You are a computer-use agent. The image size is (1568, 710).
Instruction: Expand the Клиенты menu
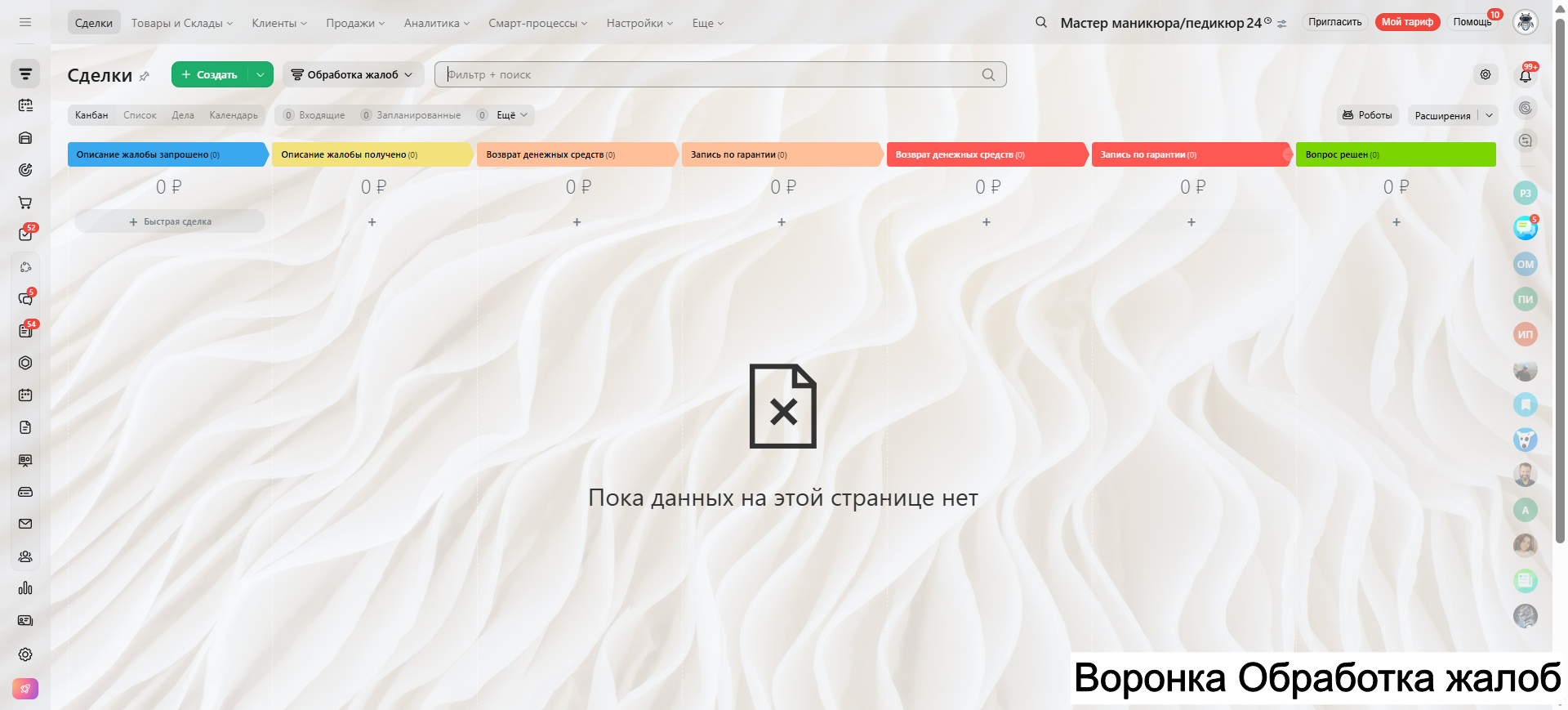pyautogui.click(x=279, y=23)
